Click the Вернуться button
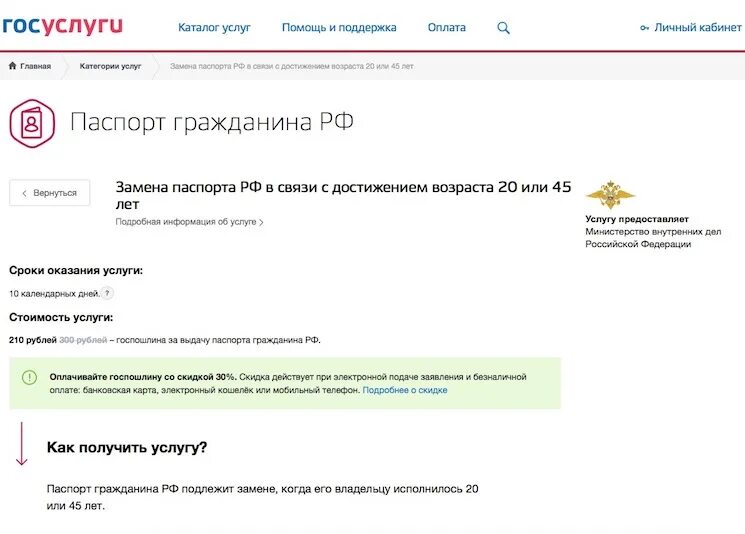Screen dimensions: 745x534 (x=49, y=193)
